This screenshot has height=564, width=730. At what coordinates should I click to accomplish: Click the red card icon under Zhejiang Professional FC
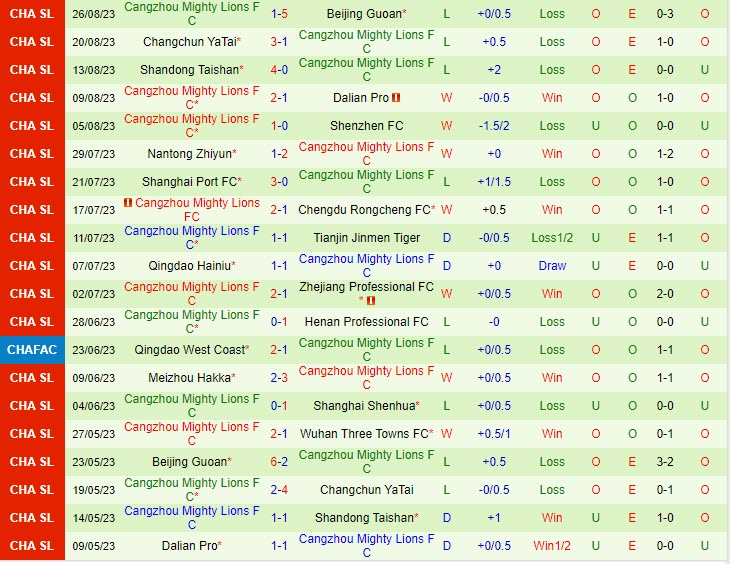point(371,301)
